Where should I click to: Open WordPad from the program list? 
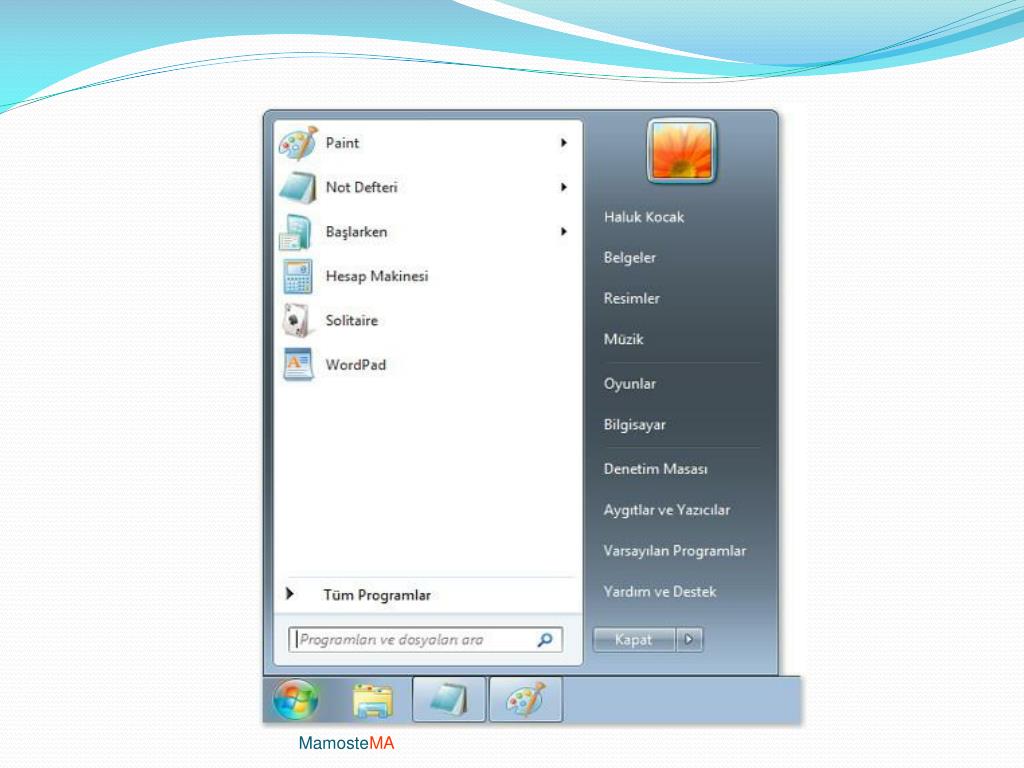pos(355,365)
